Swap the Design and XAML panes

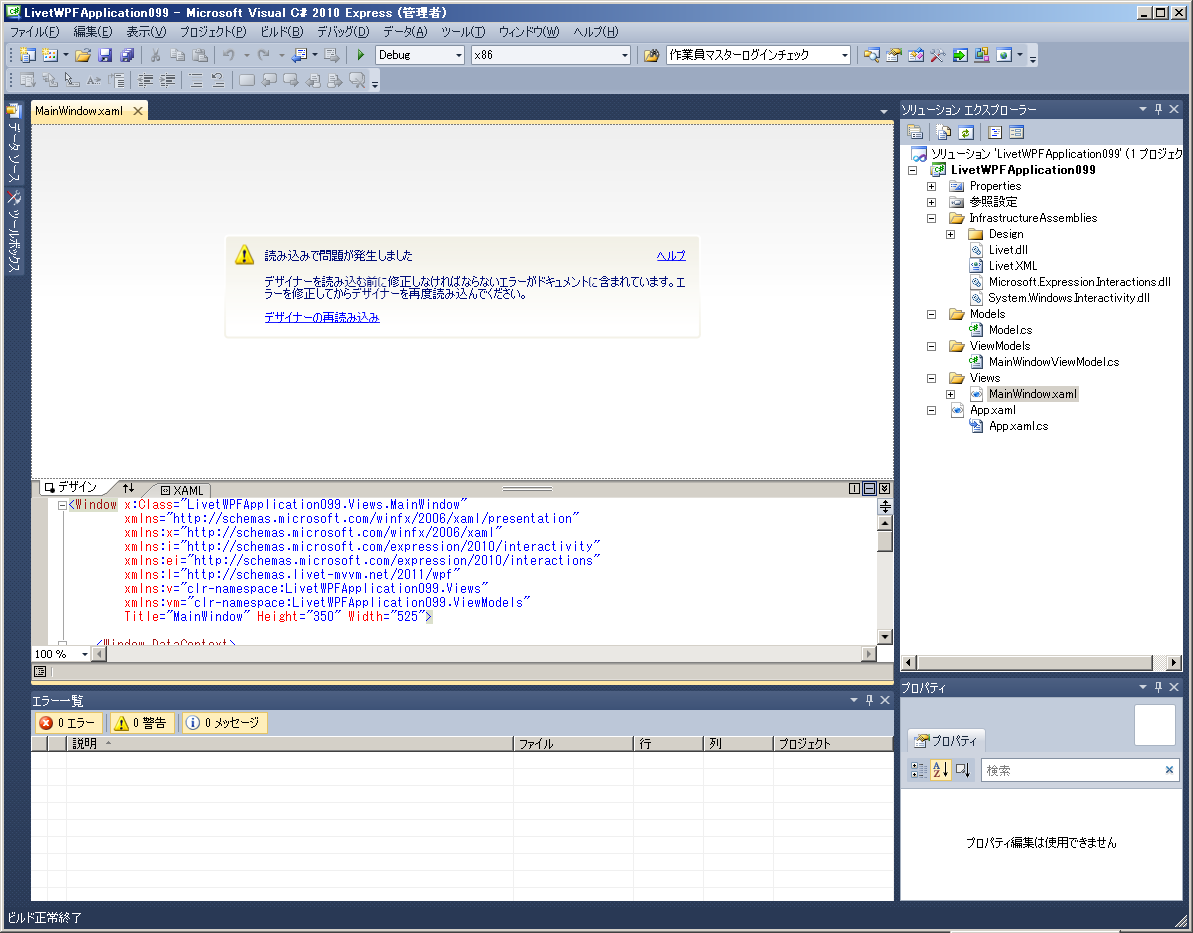point(129,488)
